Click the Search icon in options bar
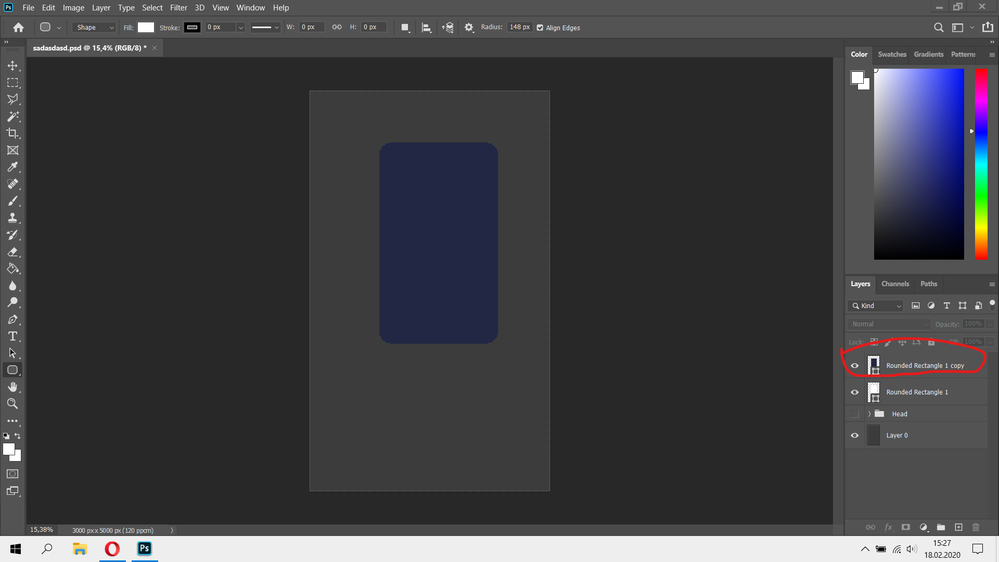Image resolution: width=999 pixels, height=562 pixels. (938, 27)
